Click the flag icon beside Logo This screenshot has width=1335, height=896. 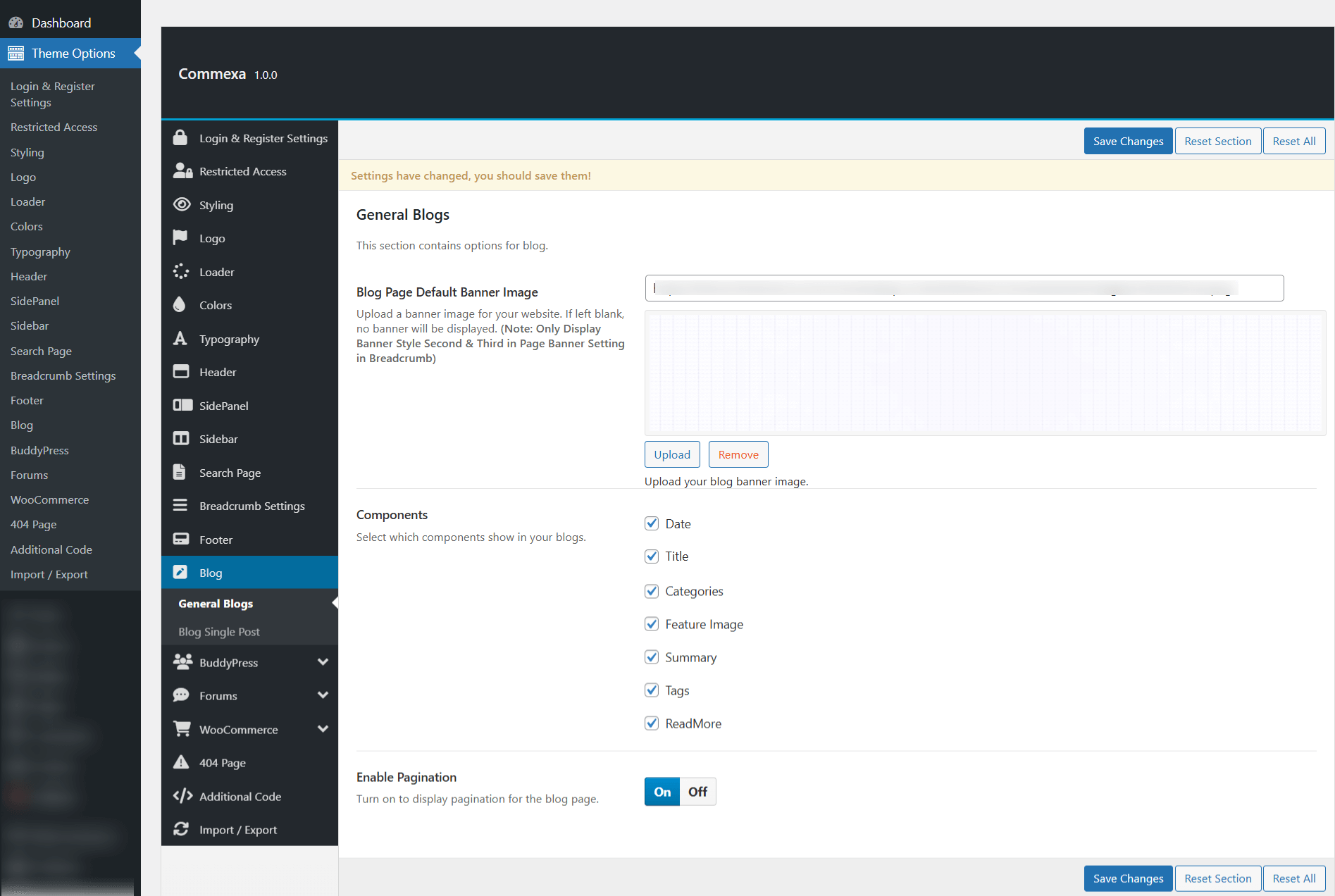[x=180, y=238]
